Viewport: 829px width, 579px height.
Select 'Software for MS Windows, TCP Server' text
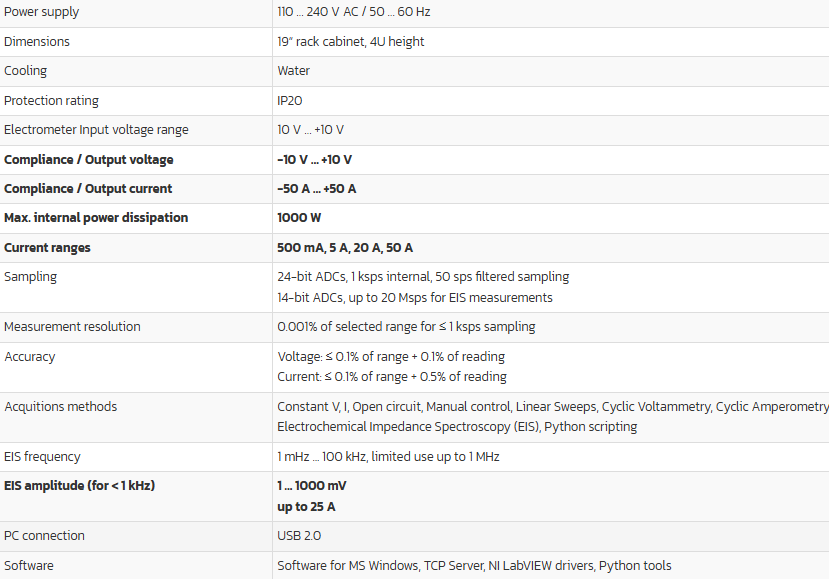(474, 565)
